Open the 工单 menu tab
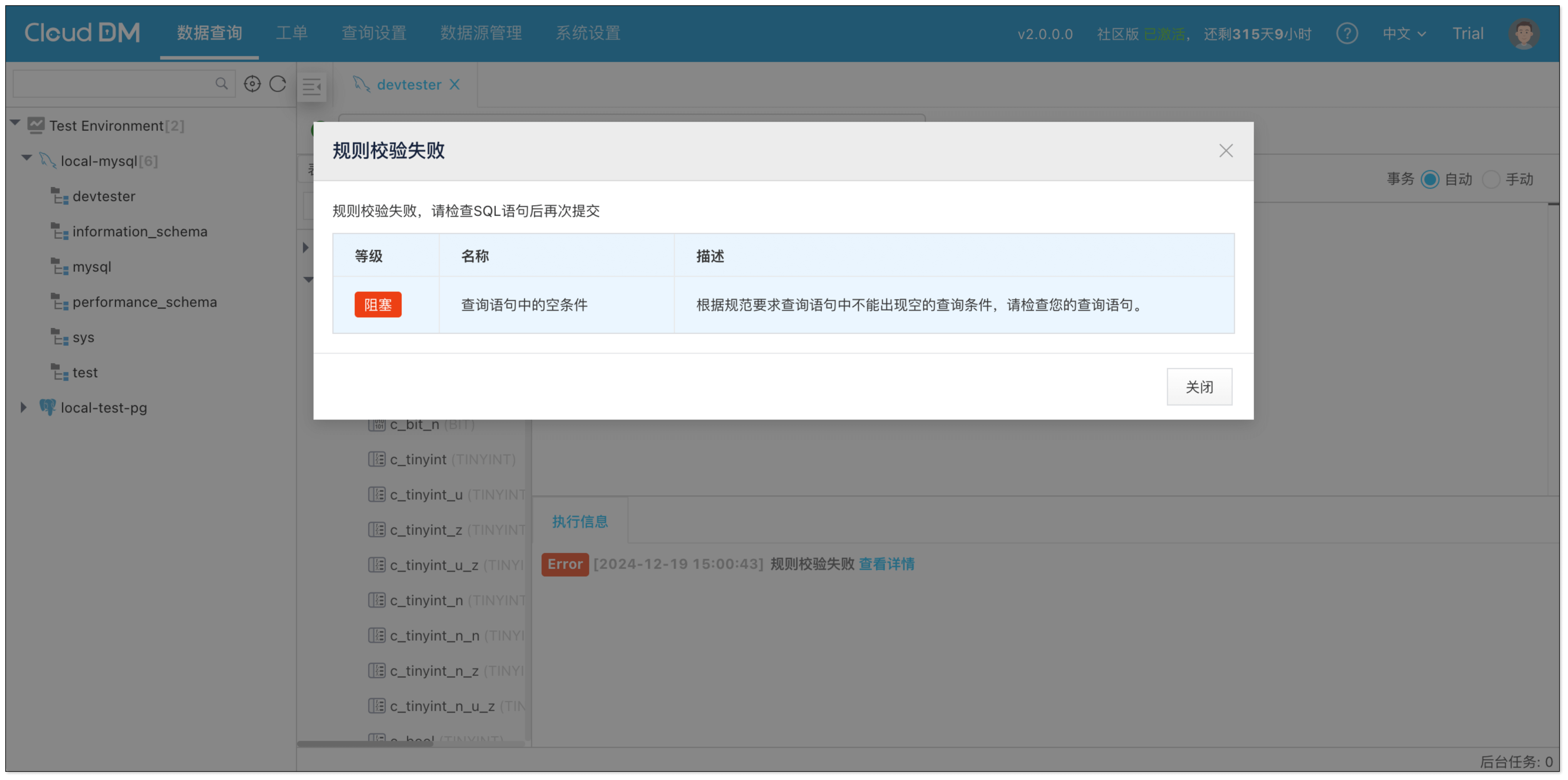Screen dimensions: 1568x780 tap(292, 33)
